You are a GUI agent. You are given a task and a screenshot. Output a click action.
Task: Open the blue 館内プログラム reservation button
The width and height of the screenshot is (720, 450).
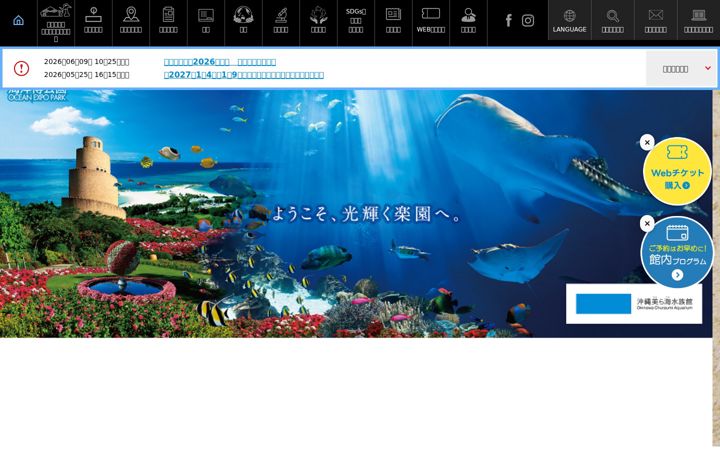(677, 253)
